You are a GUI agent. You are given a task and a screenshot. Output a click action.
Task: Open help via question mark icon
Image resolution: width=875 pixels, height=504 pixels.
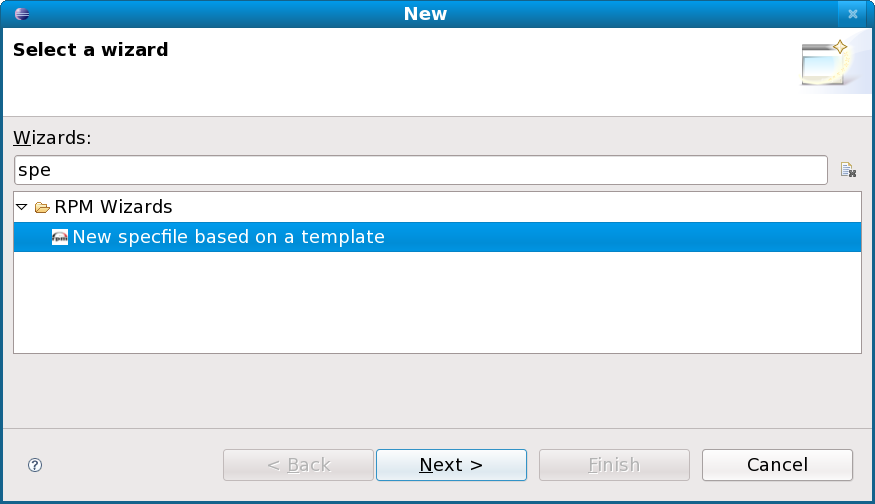click(35, 465)
